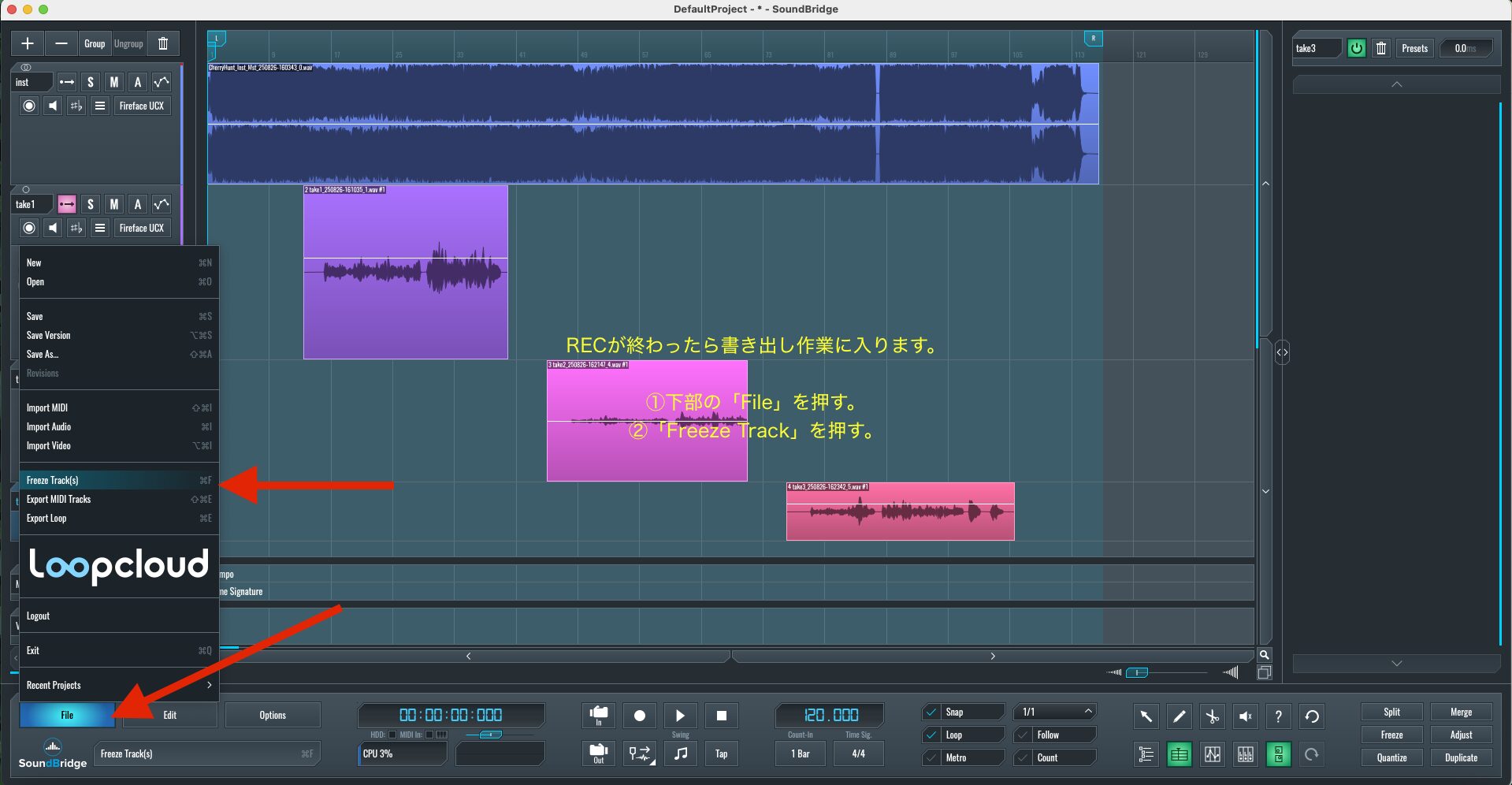
Task: Toggle the Snap checkbox
Action: point(932,712)
